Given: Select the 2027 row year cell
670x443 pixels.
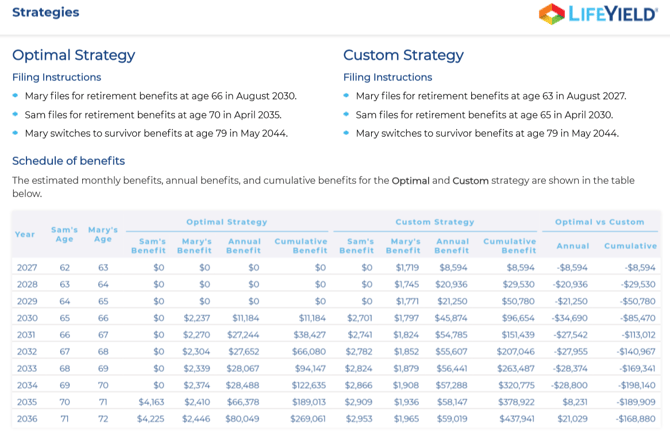Looking at the screenshot, I should click(x=26, y=268).
